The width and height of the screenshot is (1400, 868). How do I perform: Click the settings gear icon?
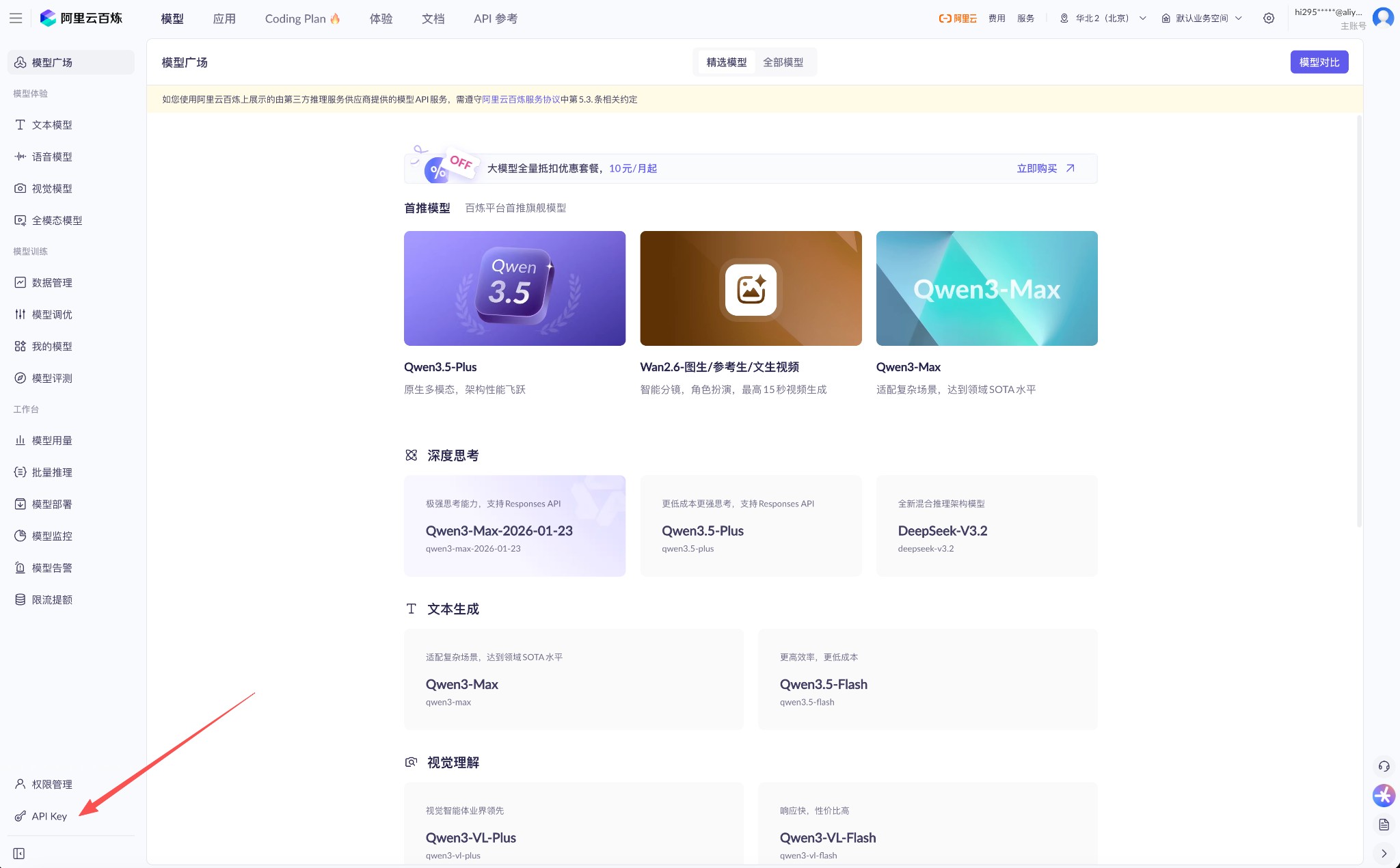pyautogui.click(x=1269, y=18)
